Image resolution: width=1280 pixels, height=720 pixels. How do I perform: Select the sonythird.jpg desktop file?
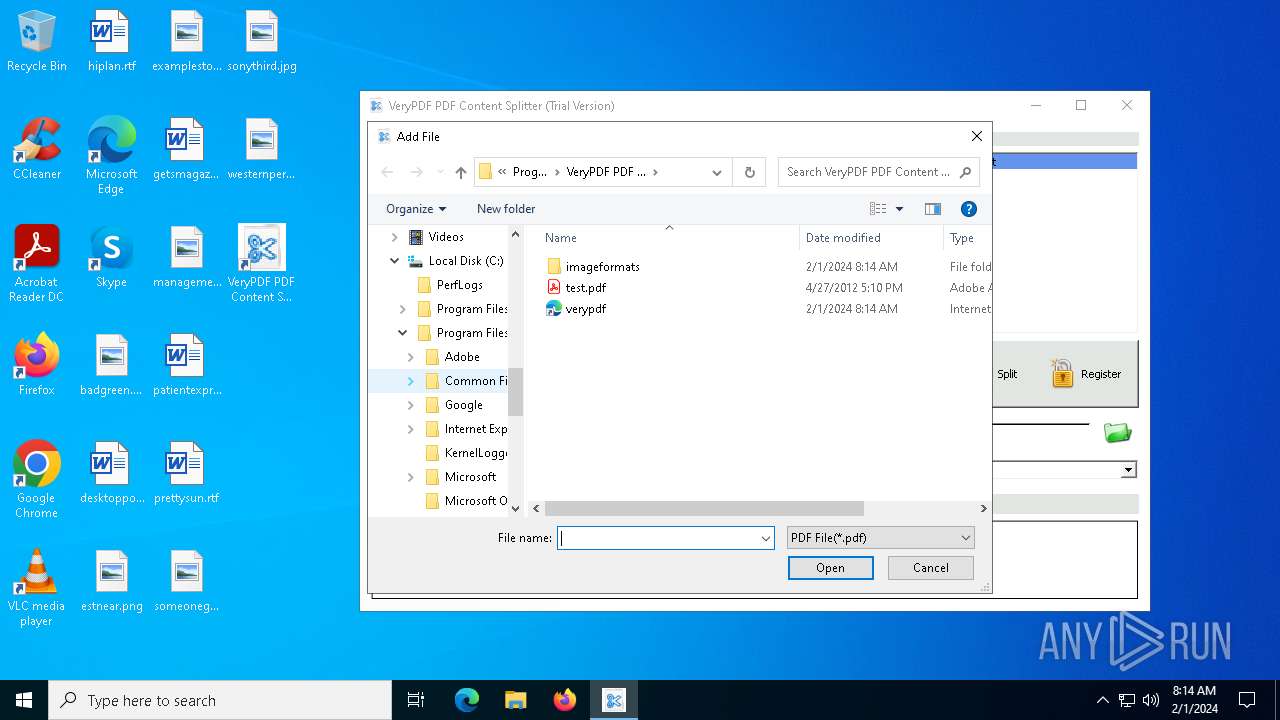(x=262, y=42)
